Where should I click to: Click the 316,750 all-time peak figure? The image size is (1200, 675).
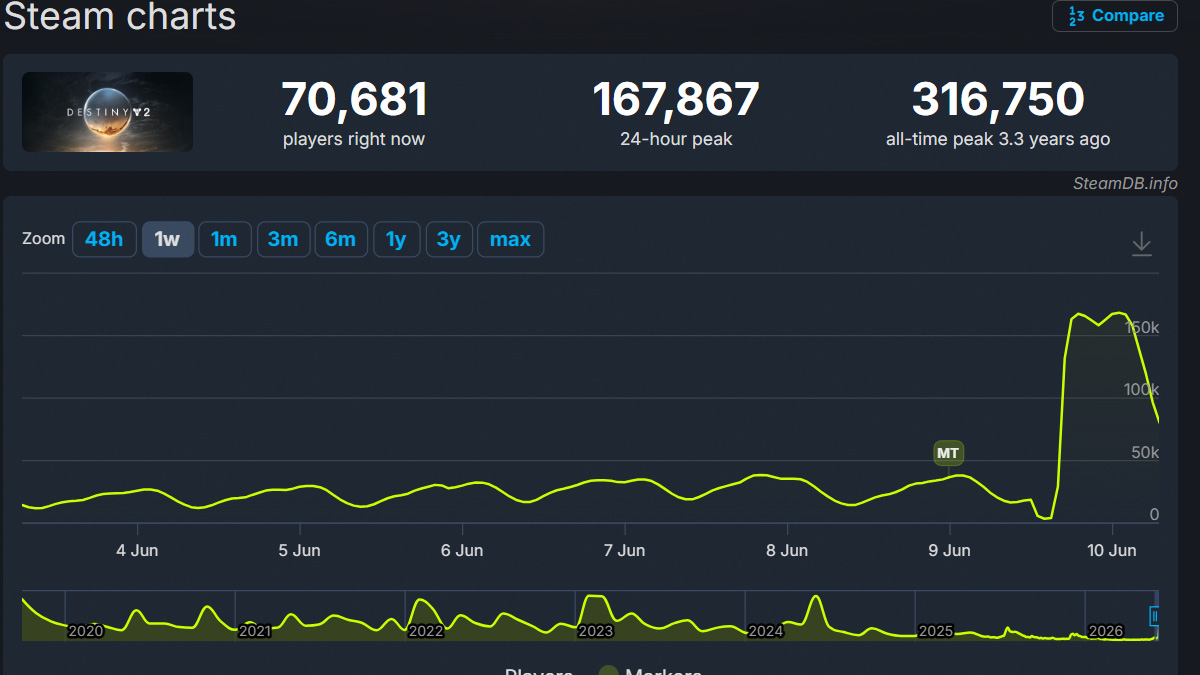coord(998,100)
